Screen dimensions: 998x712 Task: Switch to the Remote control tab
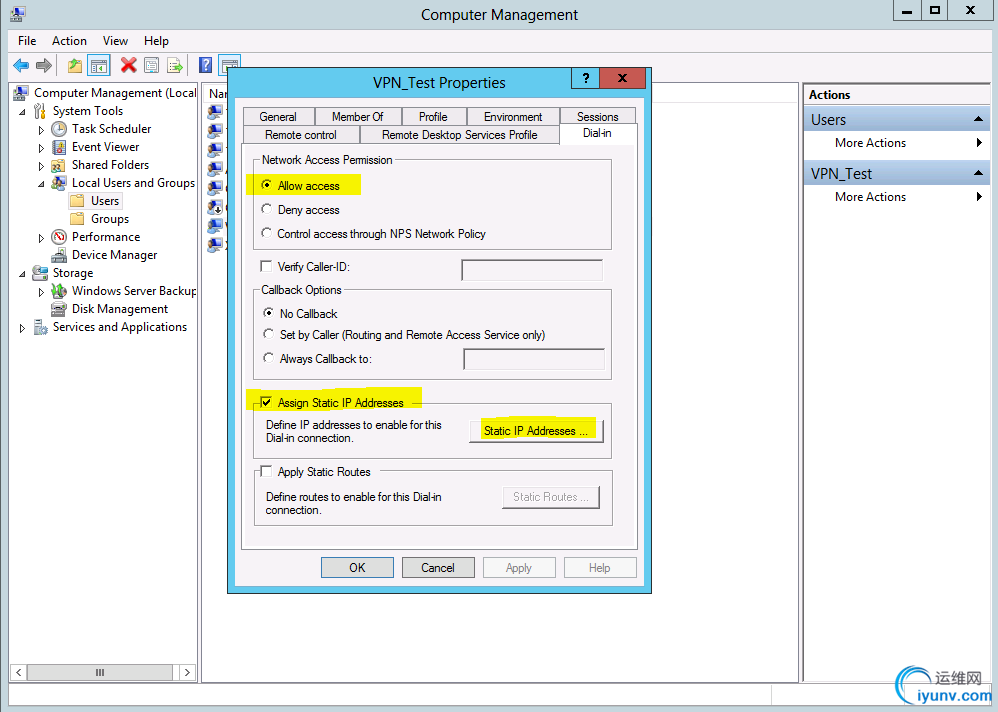click(301, 135)
